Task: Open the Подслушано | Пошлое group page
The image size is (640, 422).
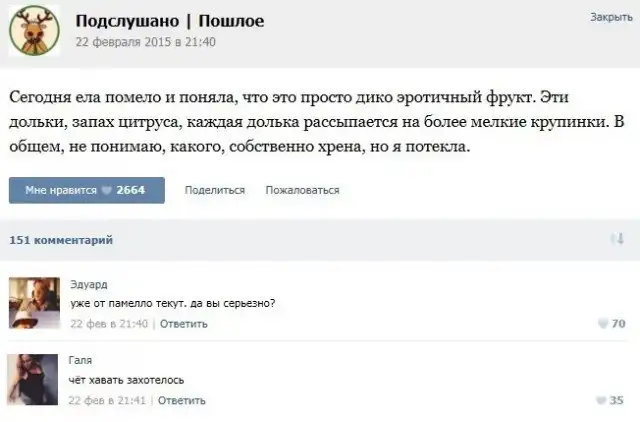Action: click(x=170, y=21)
